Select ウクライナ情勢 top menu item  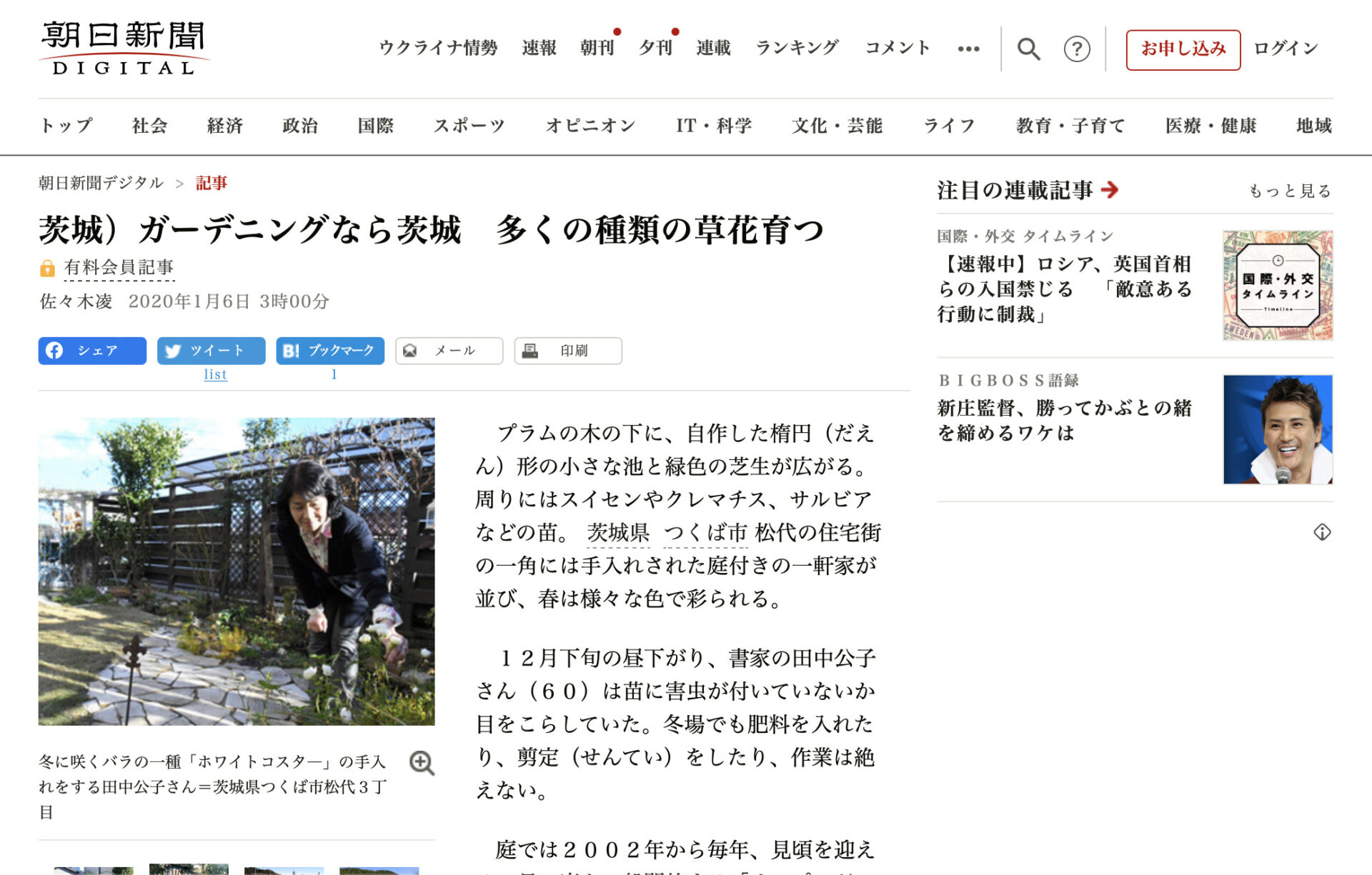click(x=438, y=49)
